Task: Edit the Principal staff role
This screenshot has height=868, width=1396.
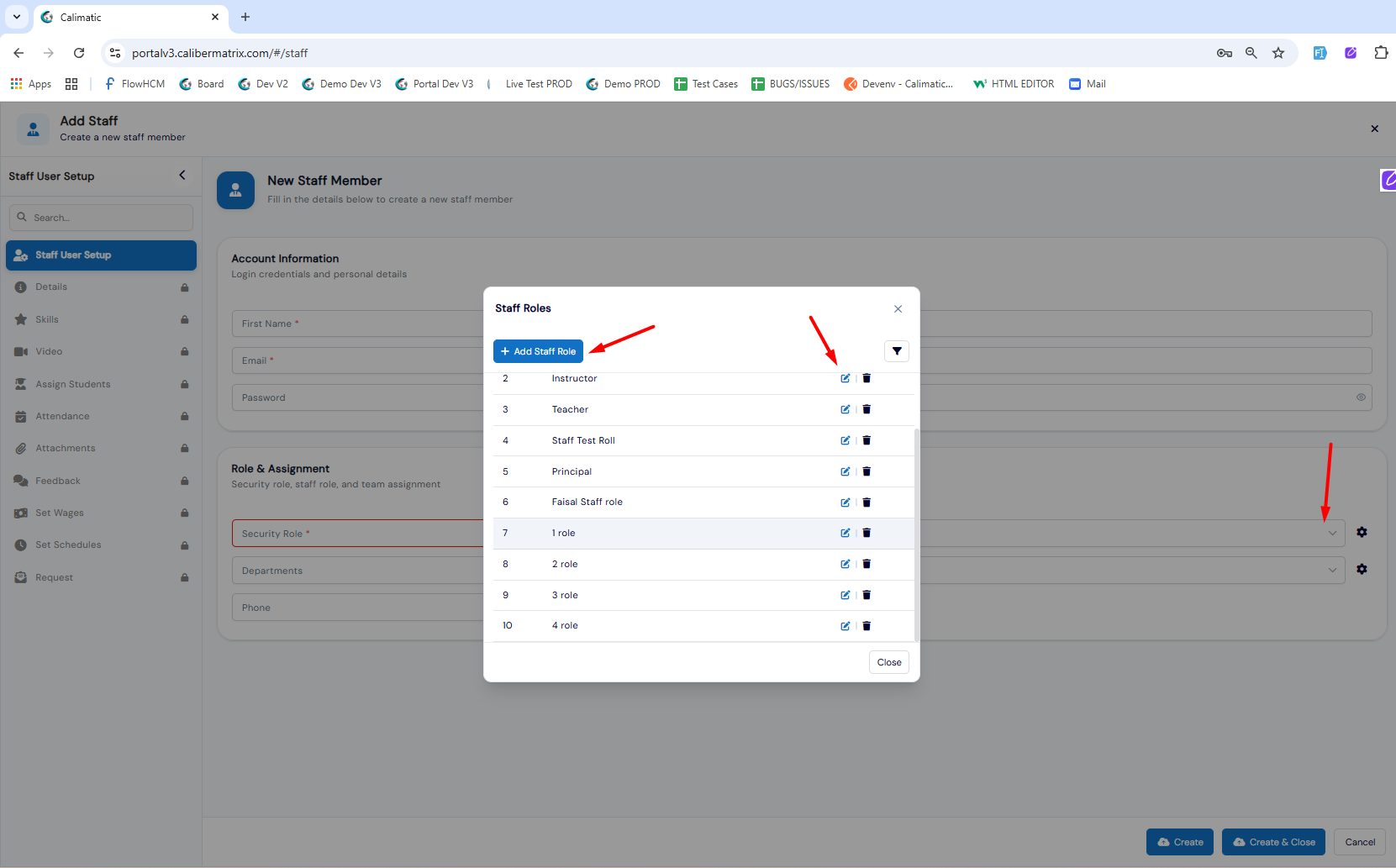Action: [845, 471]
